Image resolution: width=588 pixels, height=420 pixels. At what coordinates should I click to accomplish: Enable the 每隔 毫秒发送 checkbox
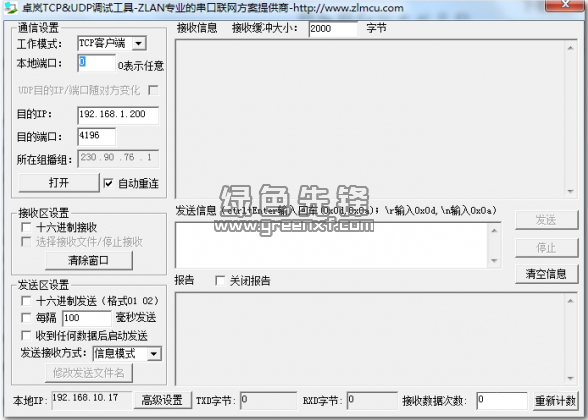coord(26,318)
